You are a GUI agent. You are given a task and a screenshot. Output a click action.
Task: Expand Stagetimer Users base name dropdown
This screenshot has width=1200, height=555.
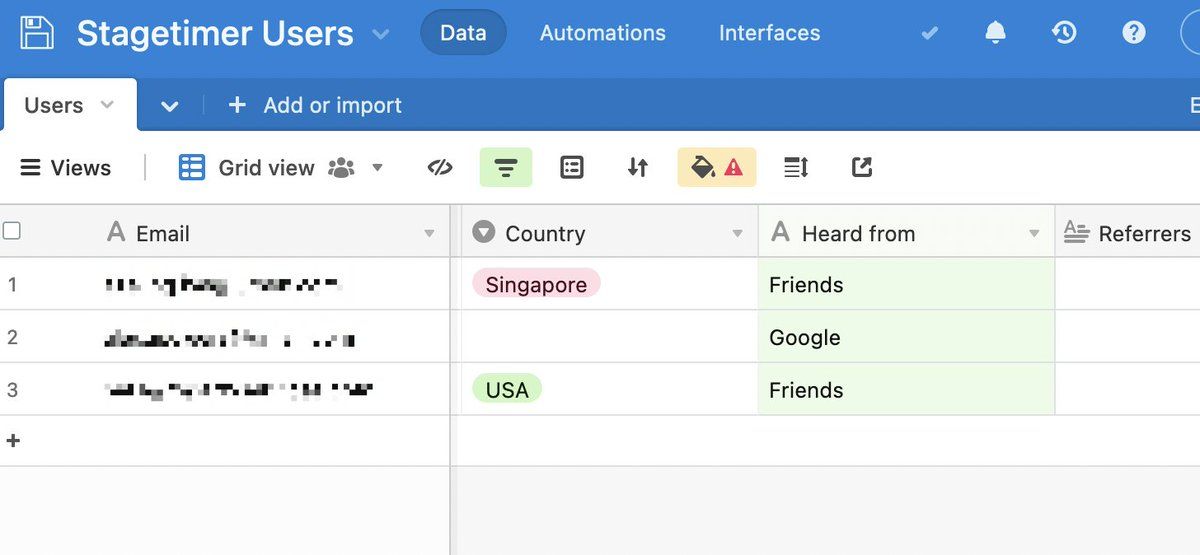[x=381, y=34]
